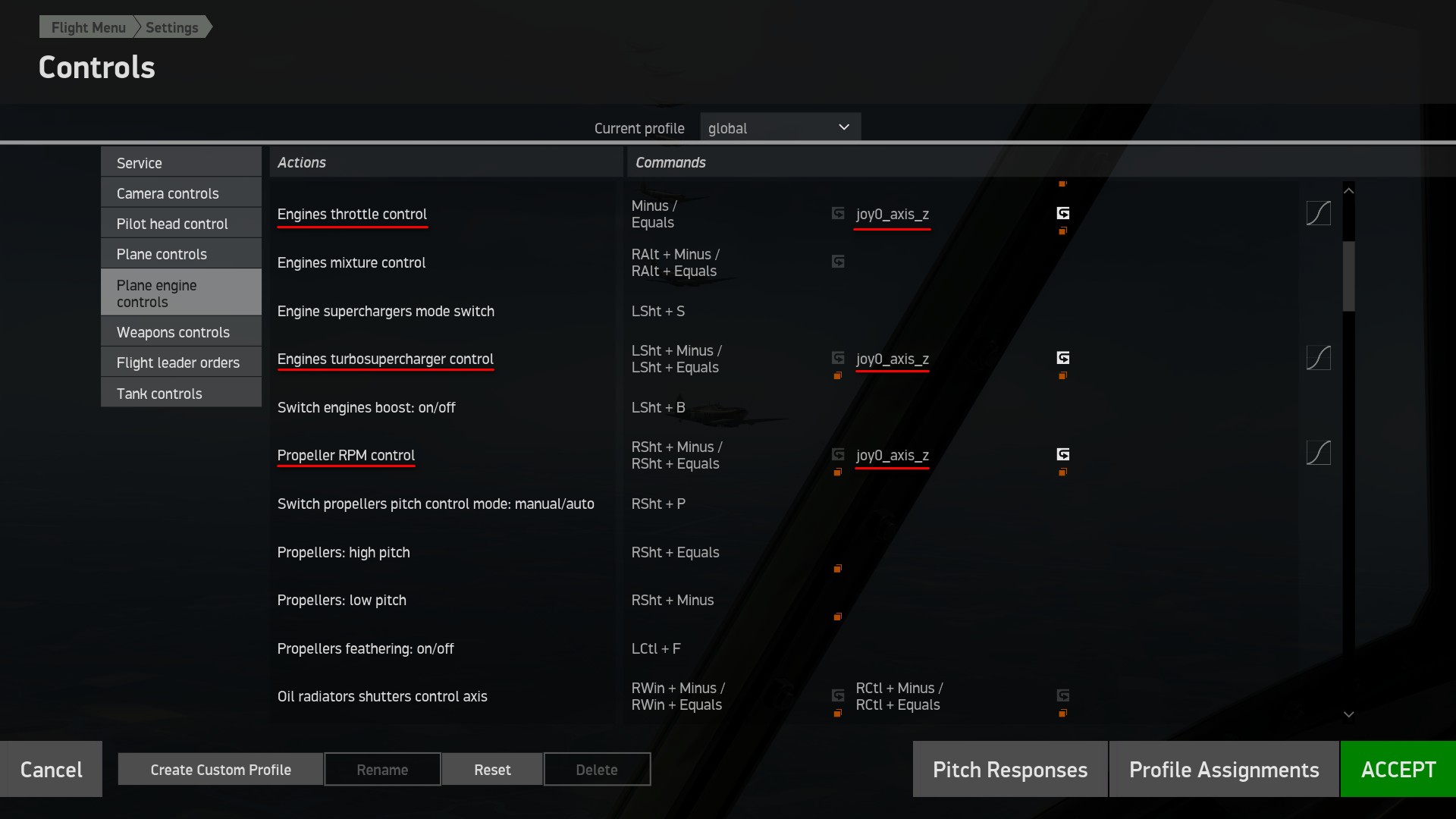Image resolution: width=1456 pixels, height=819 pixels.
Task: Click dim invert icon beside LSht + Minus binding
Action: [838, 357]
